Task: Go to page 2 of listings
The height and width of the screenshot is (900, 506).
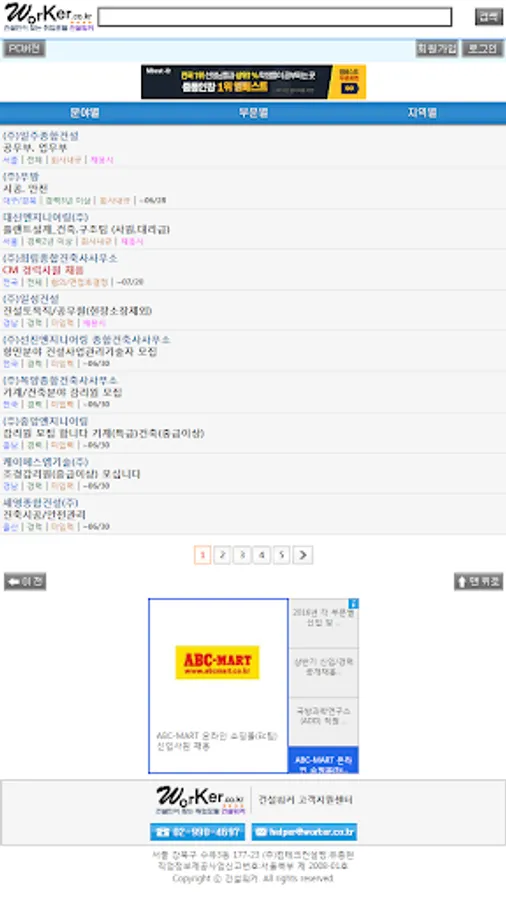Action: (222, 555)
